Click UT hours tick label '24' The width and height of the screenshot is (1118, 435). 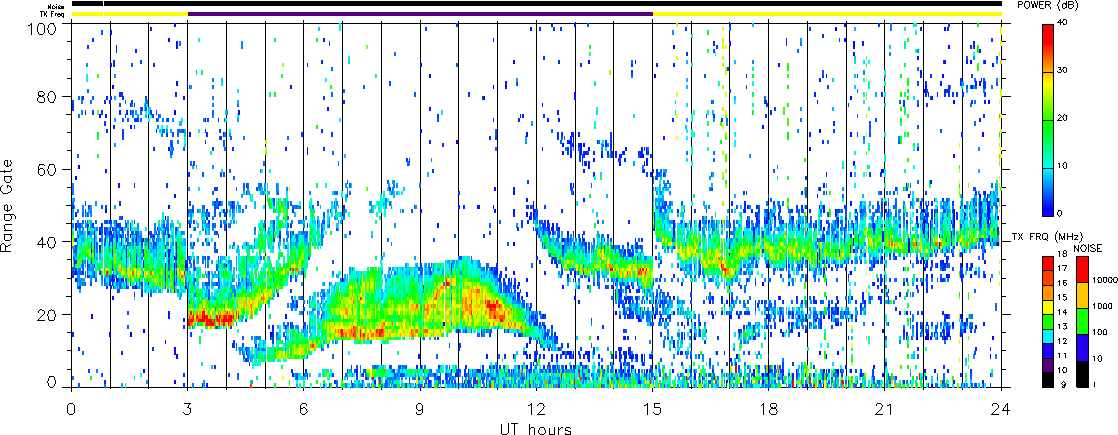[1002, 409]
